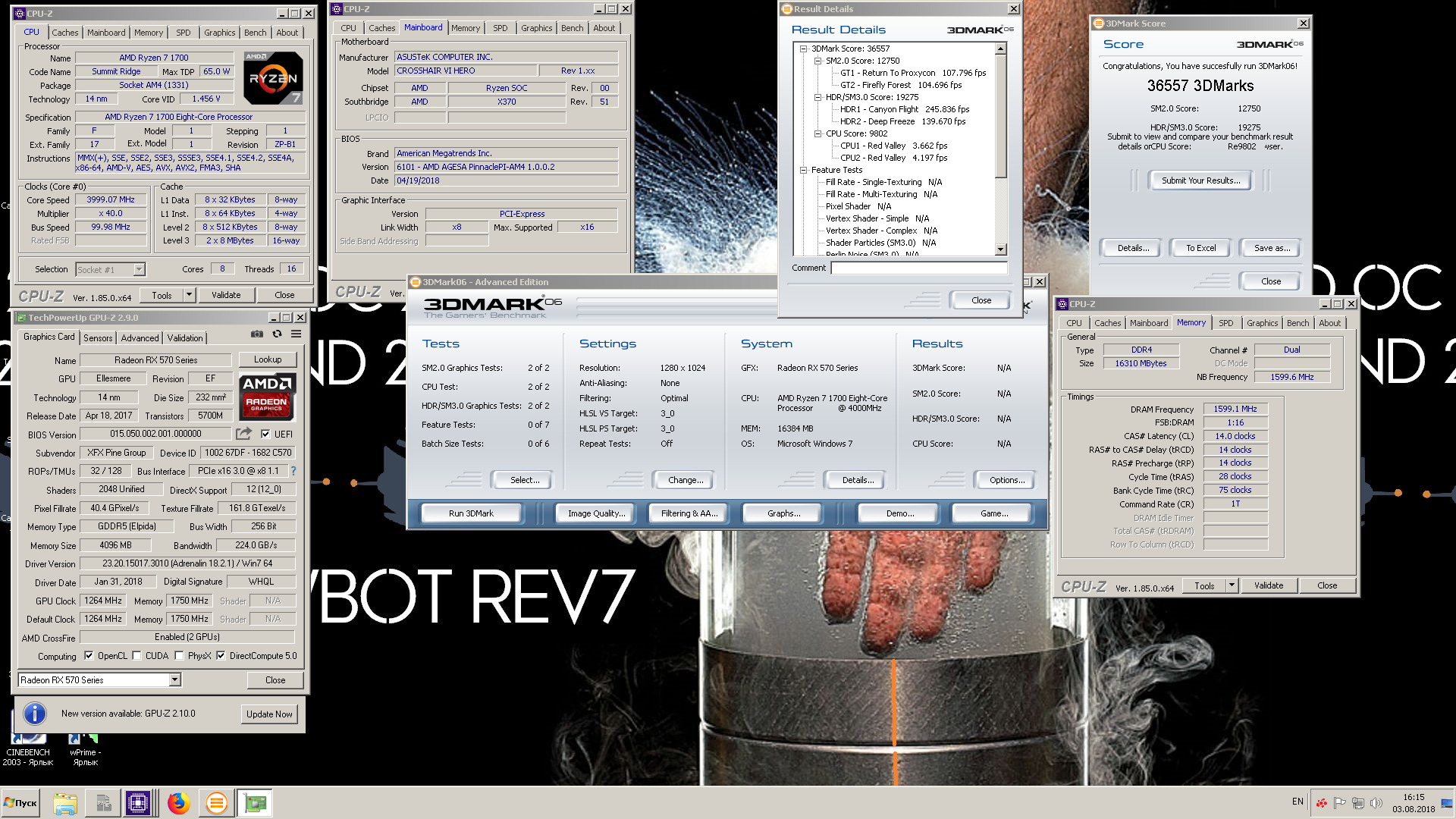Screen dimensions: 1456x819
Task: Switch to SPD tab in CPU-Z Memory window
Action: (x=1225, y=323)
